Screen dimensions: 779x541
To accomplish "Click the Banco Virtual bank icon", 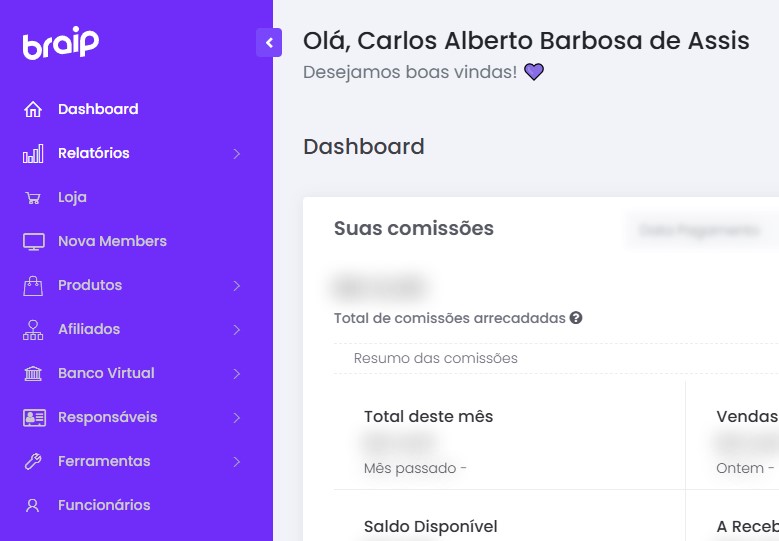I will 33,373.
